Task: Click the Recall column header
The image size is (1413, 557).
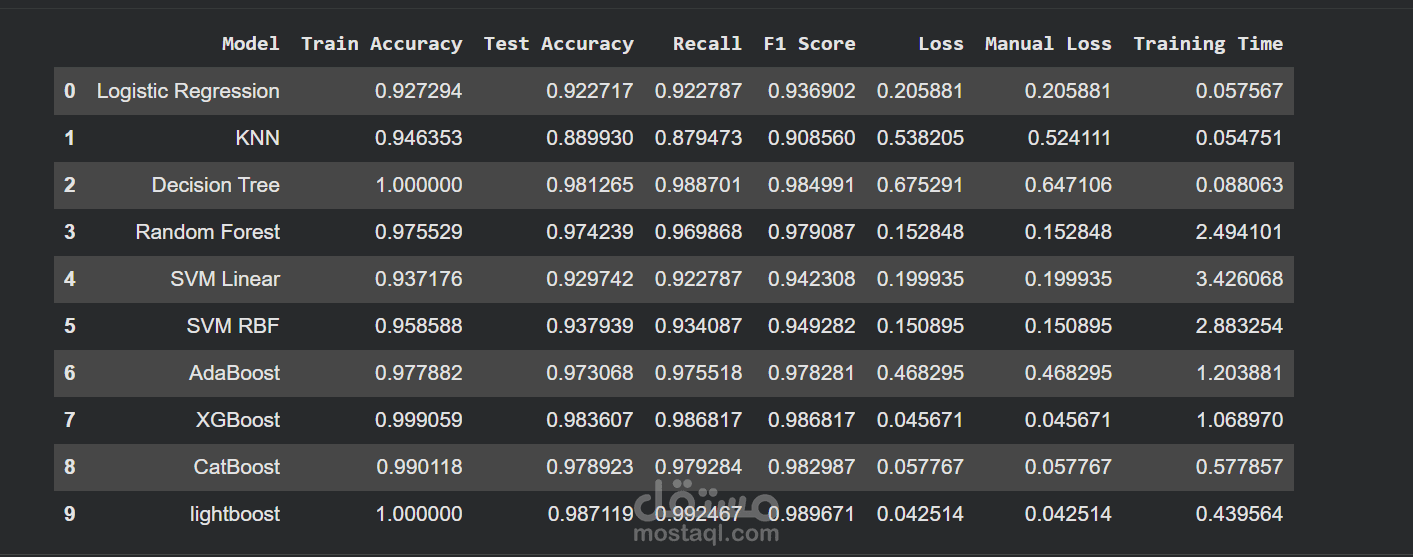Action: (x=707, y=44)
